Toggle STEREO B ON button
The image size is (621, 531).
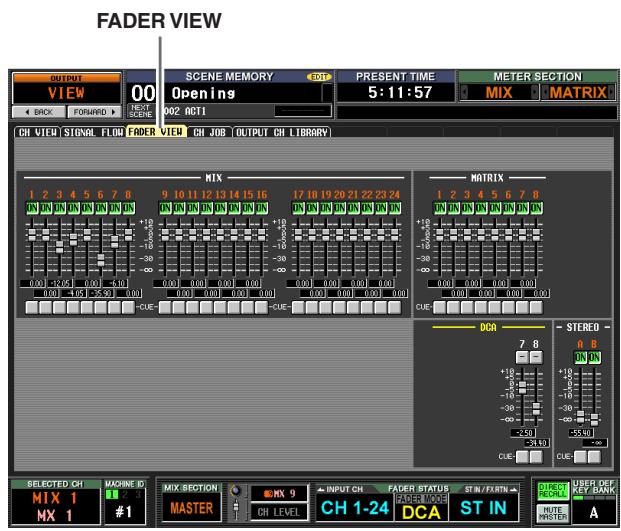(594, 357)
